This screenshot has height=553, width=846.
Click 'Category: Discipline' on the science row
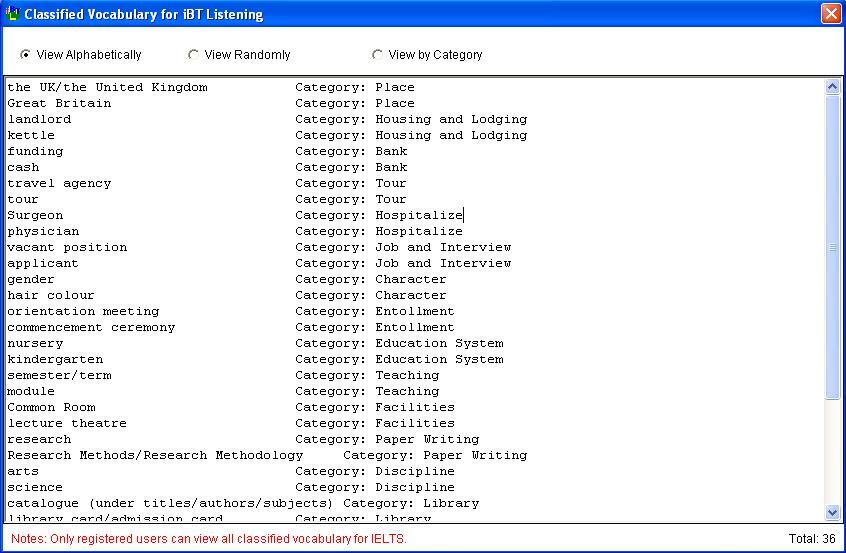(375, 487)
